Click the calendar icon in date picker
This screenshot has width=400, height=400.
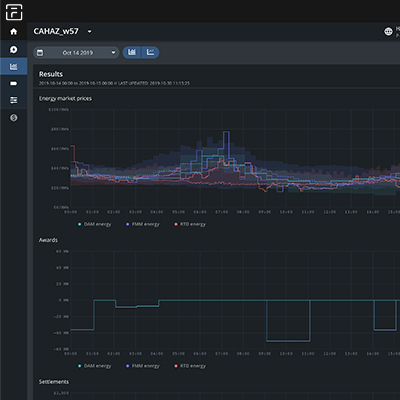[x=40, y=53]
